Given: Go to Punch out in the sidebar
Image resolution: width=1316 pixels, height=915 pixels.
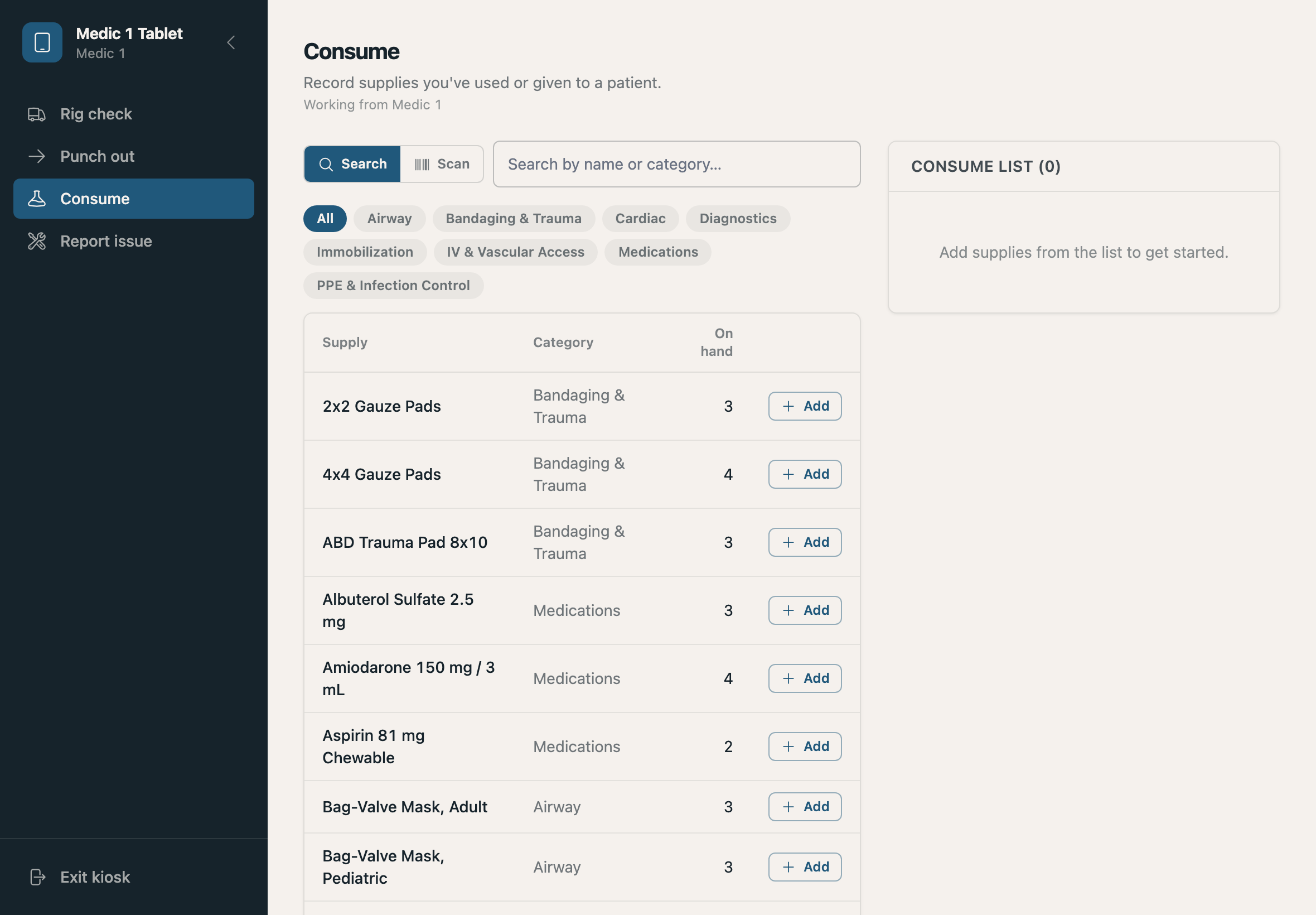Looking at the screenshot, I should tap(133, 157).
